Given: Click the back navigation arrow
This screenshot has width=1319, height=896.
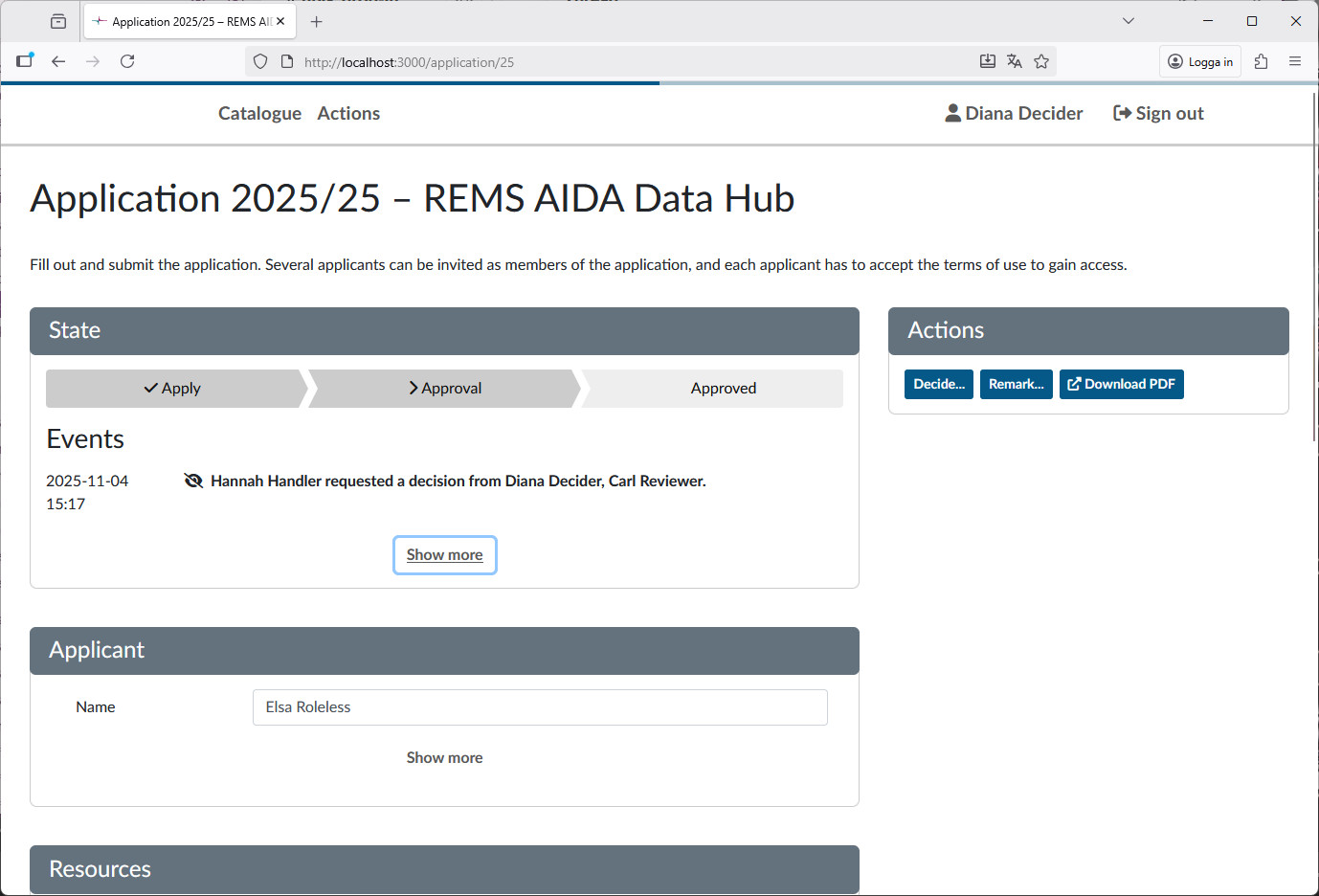Looking at the screenshot, I should (x=58, y=60).
